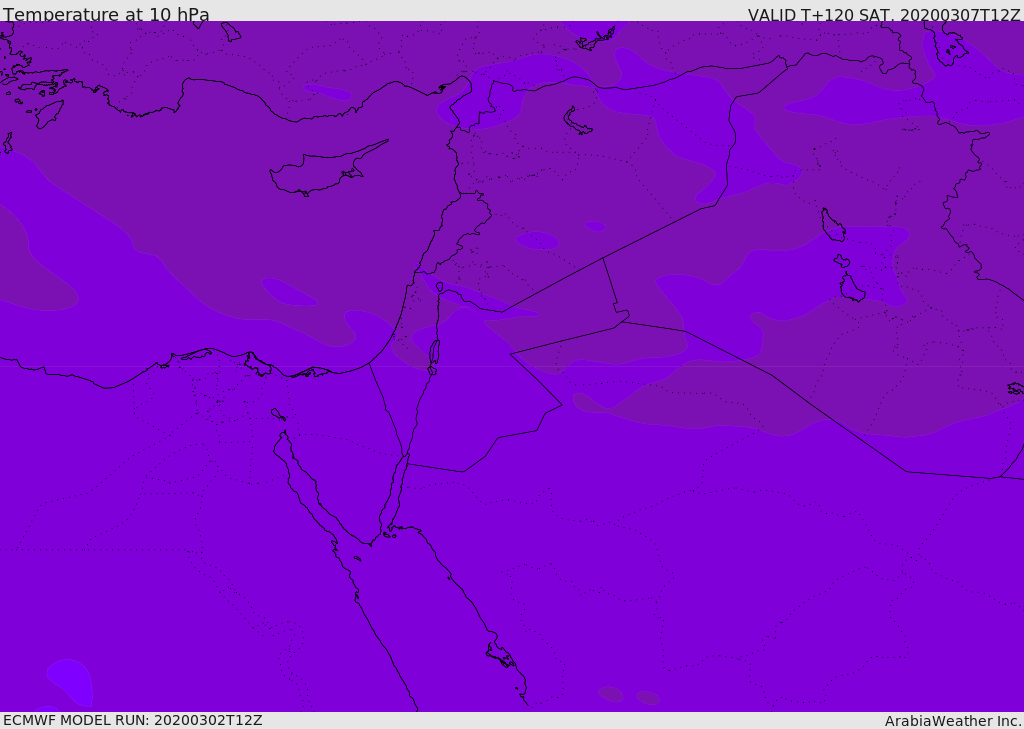Click the 'Temperature at 10 hPa' title text
This screenshot has height=729, width=1024.
point(106,14)
